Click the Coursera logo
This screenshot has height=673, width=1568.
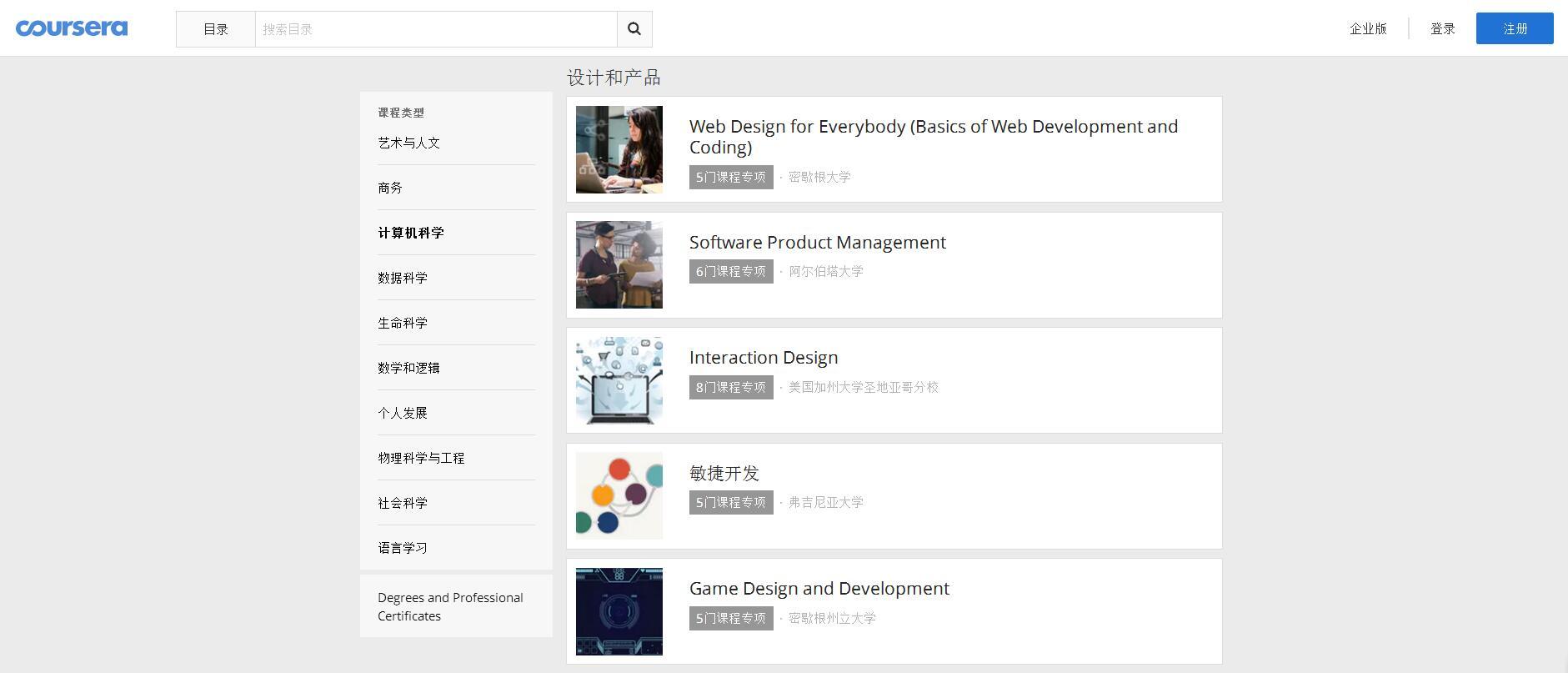72,28
